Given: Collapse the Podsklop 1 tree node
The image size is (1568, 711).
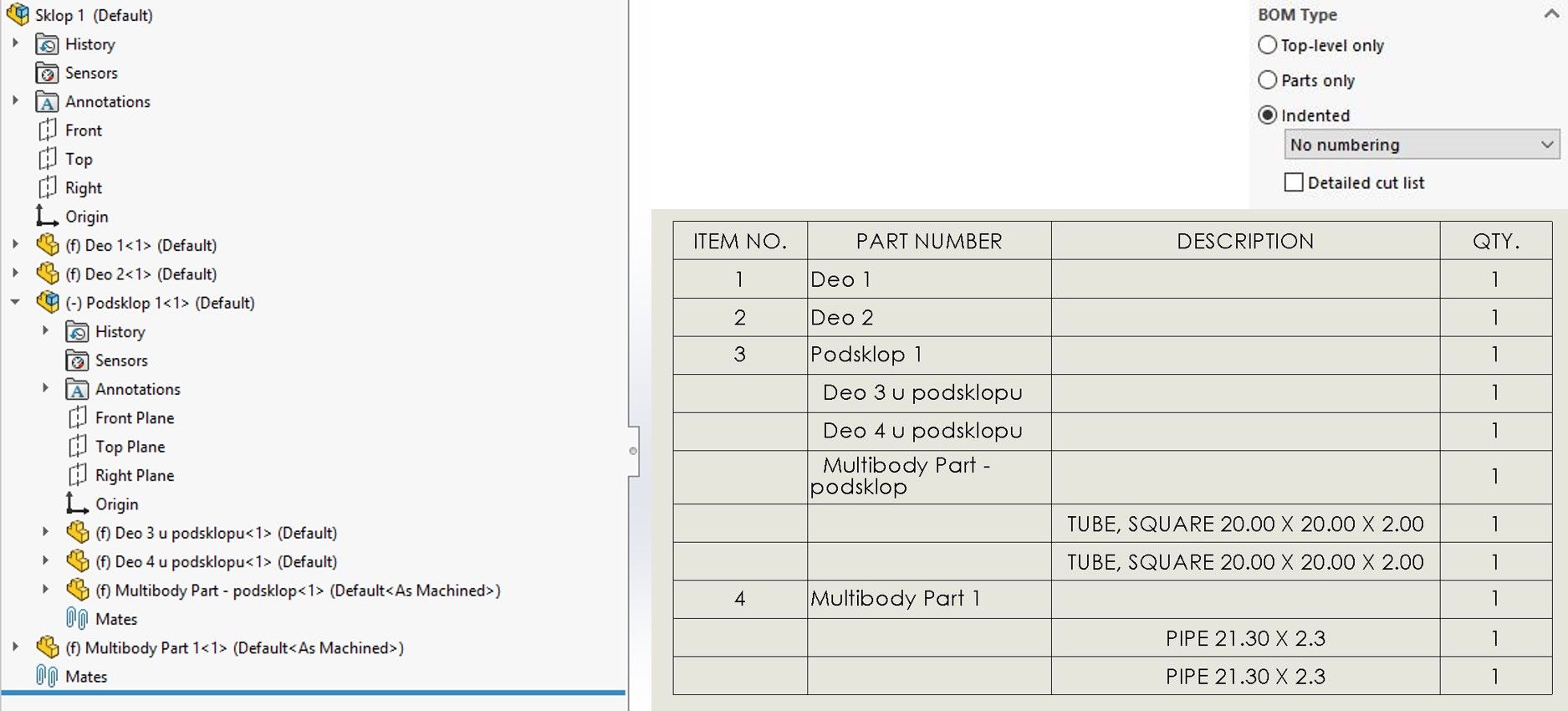Looking at the screenshot, I should coord(15,302).
